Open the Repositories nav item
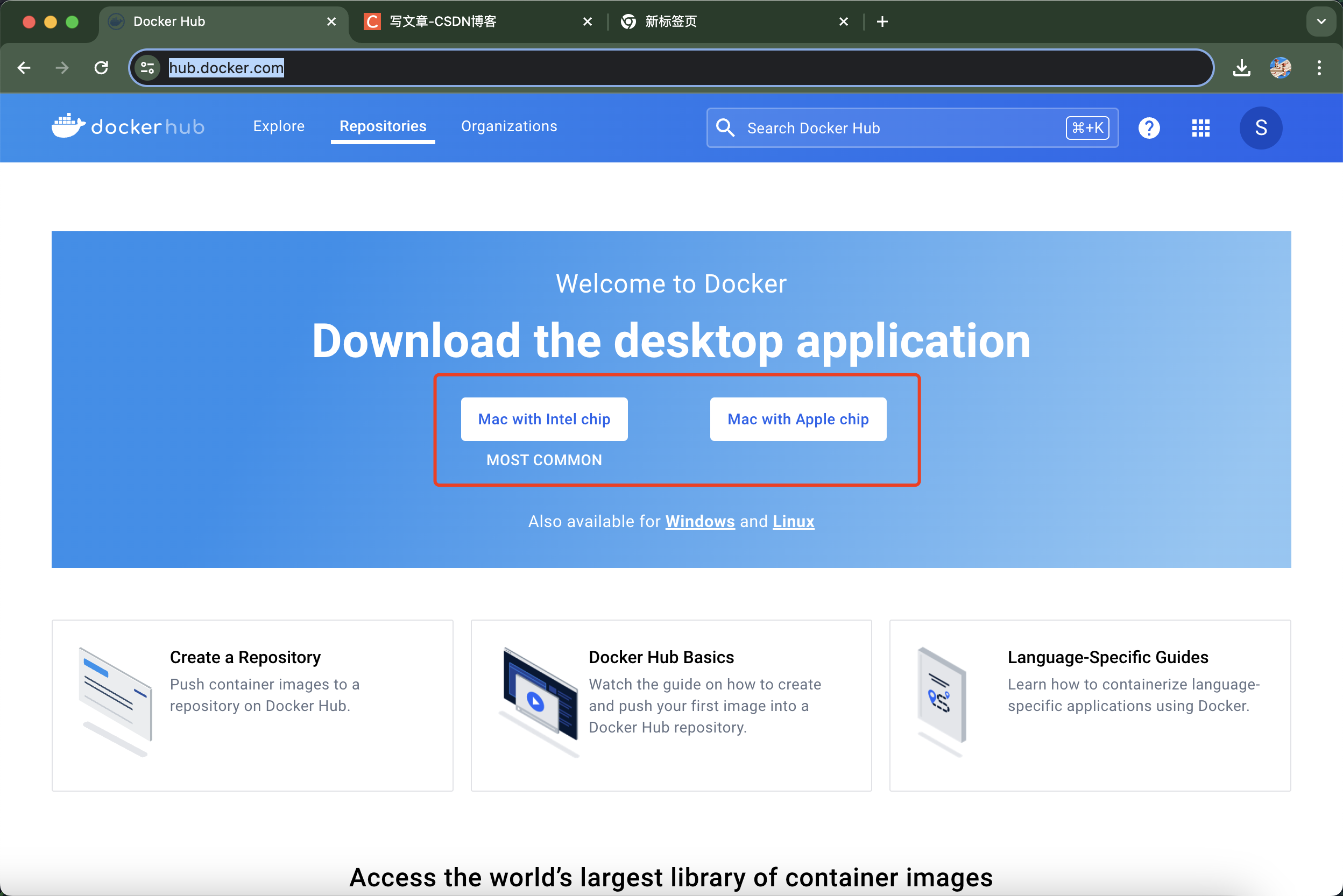Image resolution: width=1343 pixels, height=896 pixels. 383,126
